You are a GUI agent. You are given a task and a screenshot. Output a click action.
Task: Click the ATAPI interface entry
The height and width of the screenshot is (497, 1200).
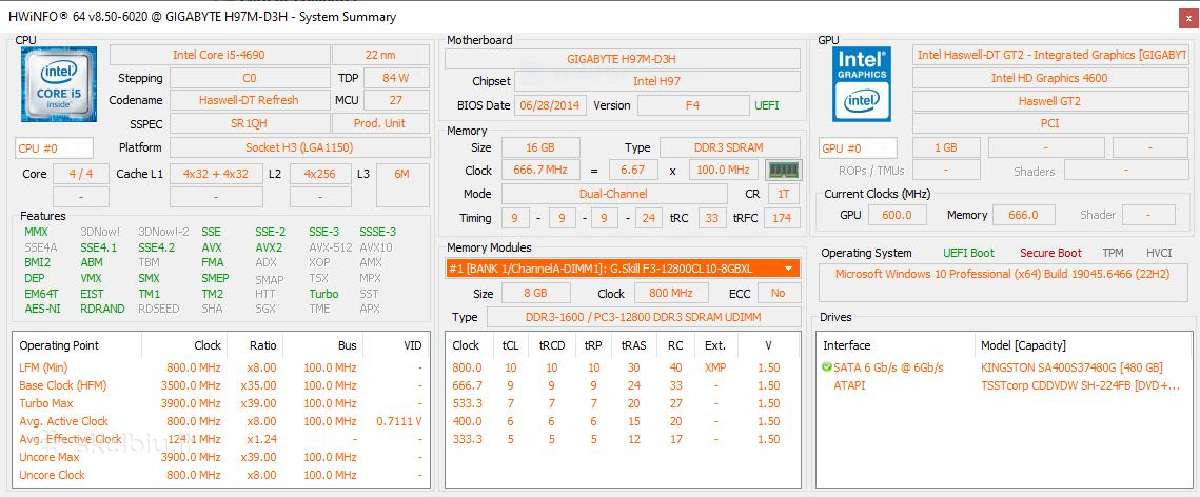pyautogui.click(x=851, y=386)
